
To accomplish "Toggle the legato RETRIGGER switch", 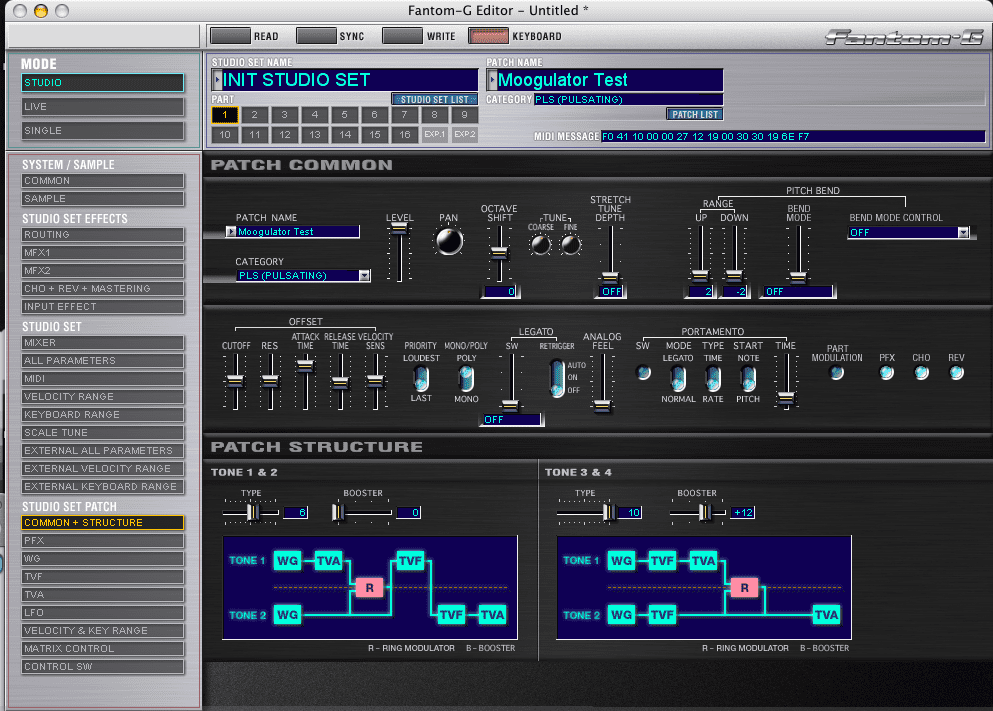I will [557, 378].
